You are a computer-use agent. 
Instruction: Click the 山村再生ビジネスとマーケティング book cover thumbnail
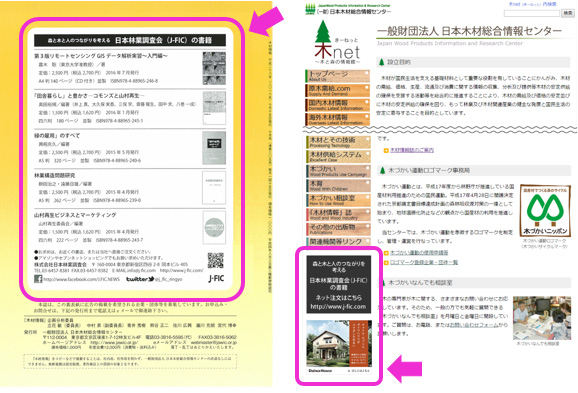[214, 227]
